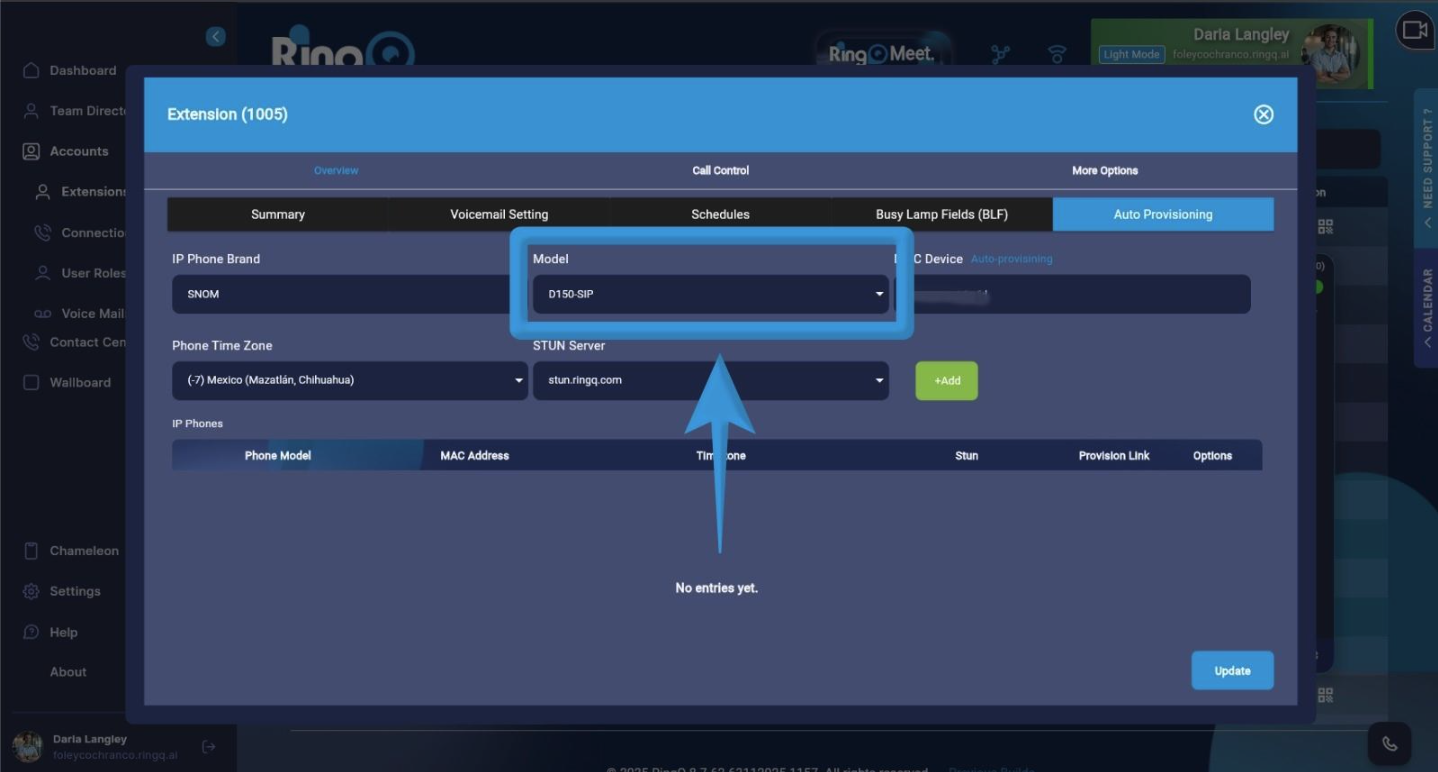Viewport: 1438px width, 772px height.
Task: Switch to the Busy Lamp Fields tab
Action: [x=941, y=214]
